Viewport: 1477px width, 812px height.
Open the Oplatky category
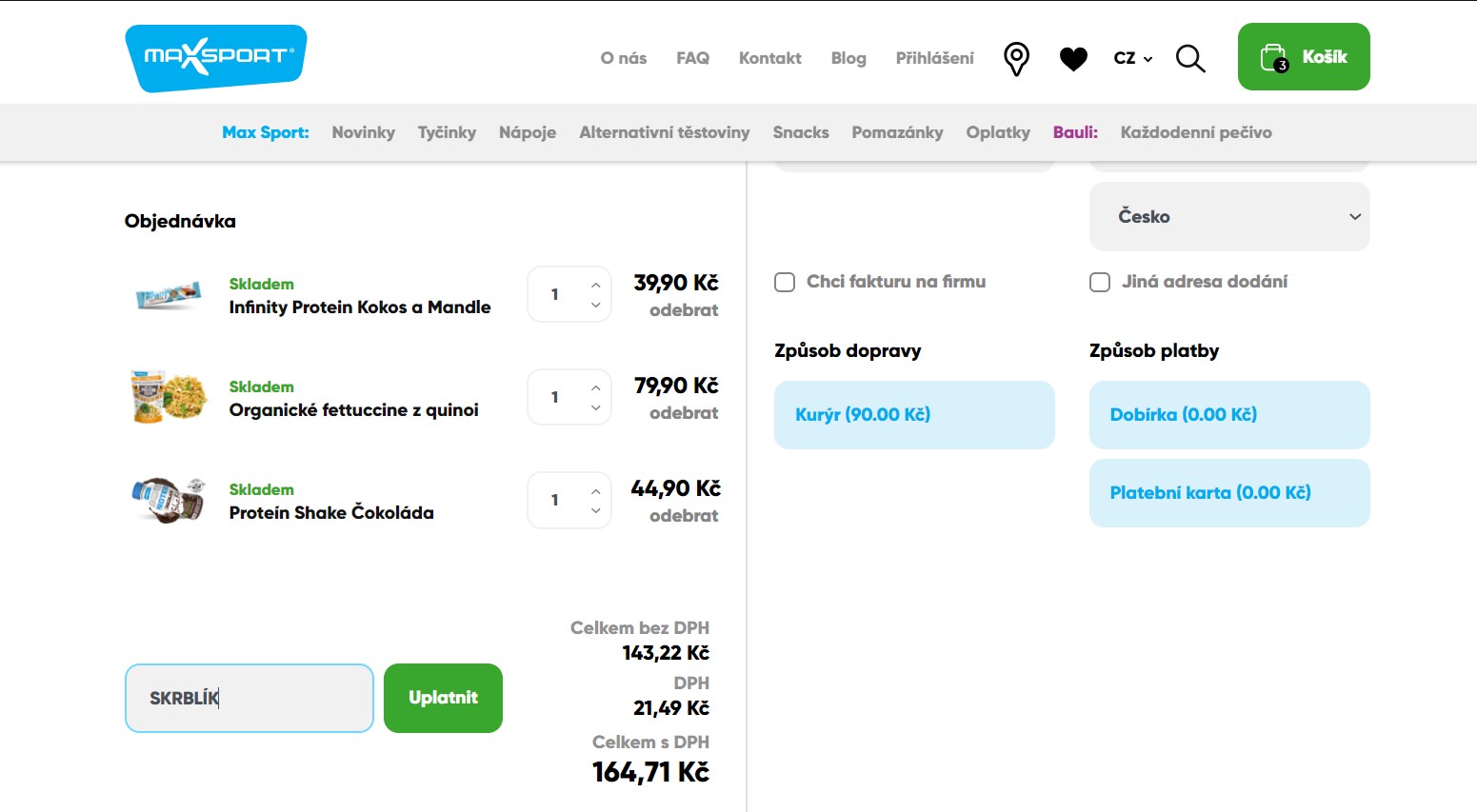pyautogui.click(x=998, y=132)
